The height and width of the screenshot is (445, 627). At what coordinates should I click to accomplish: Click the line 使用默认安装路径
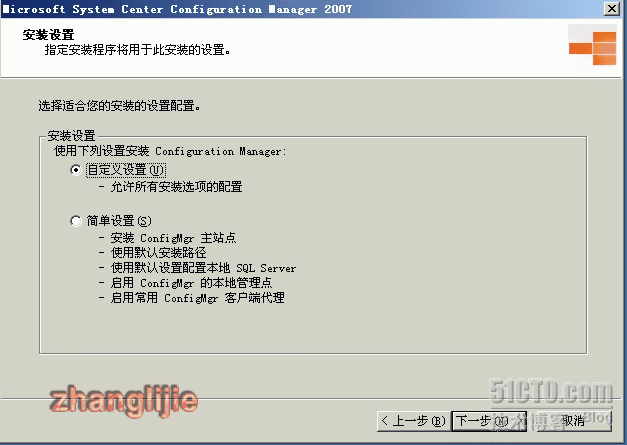pyautogui.click(x=158, y=253)
